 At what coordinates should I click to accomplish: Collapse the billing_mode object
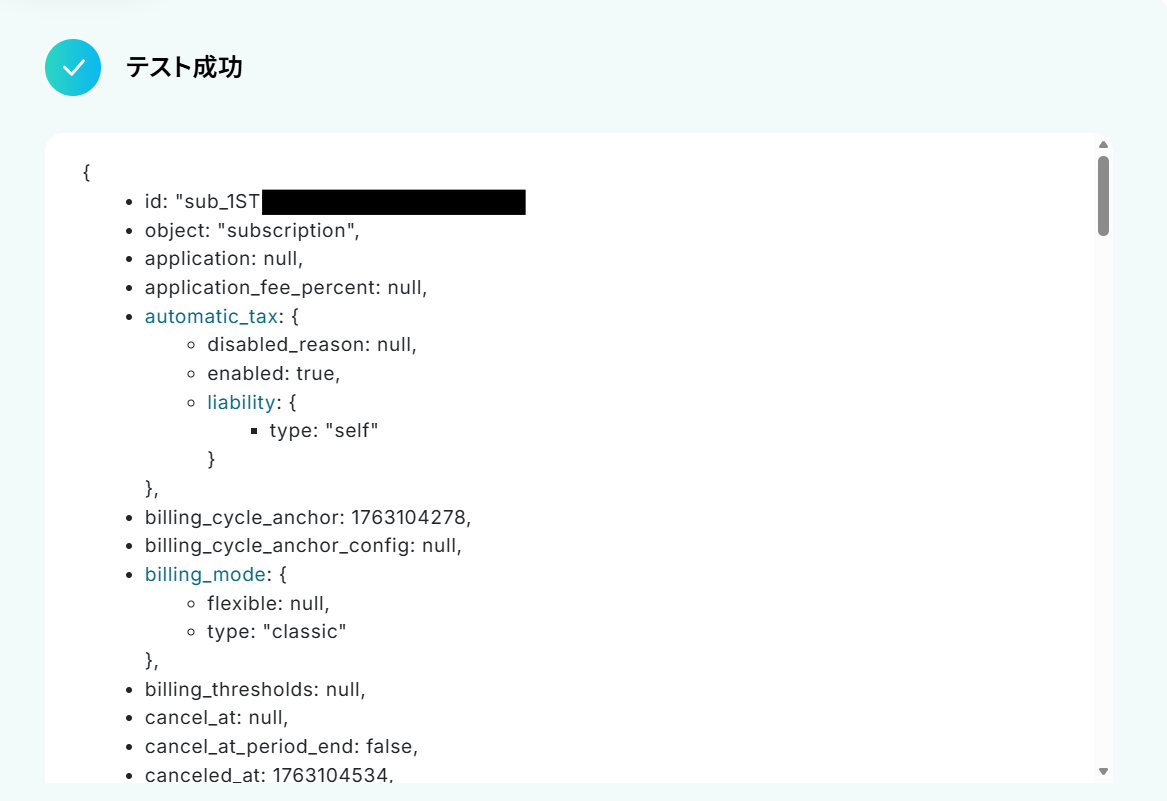tap(205, 575)
